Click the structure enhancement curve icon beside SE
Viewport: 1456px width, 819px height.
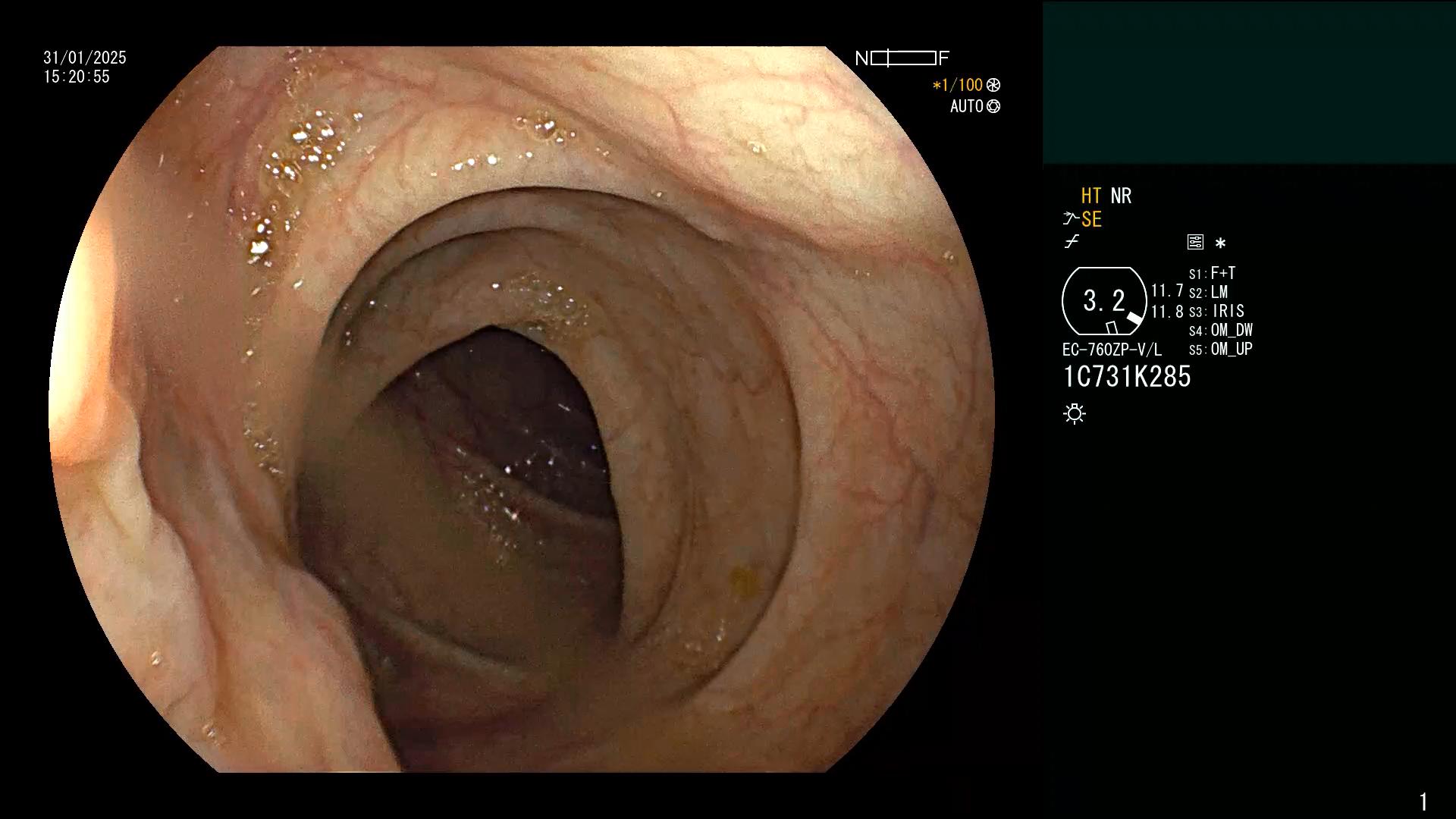click(1071, 219)
